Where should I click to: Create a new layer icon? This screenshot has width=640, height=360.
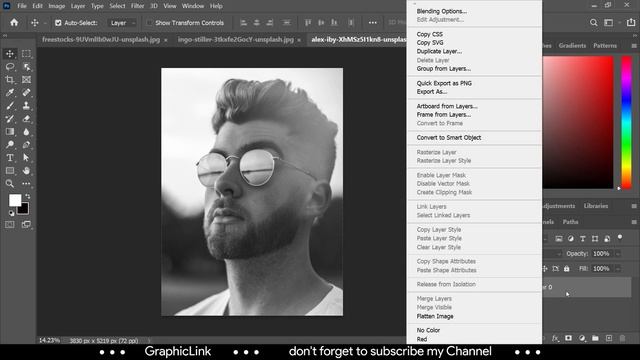tap(609, 338)
